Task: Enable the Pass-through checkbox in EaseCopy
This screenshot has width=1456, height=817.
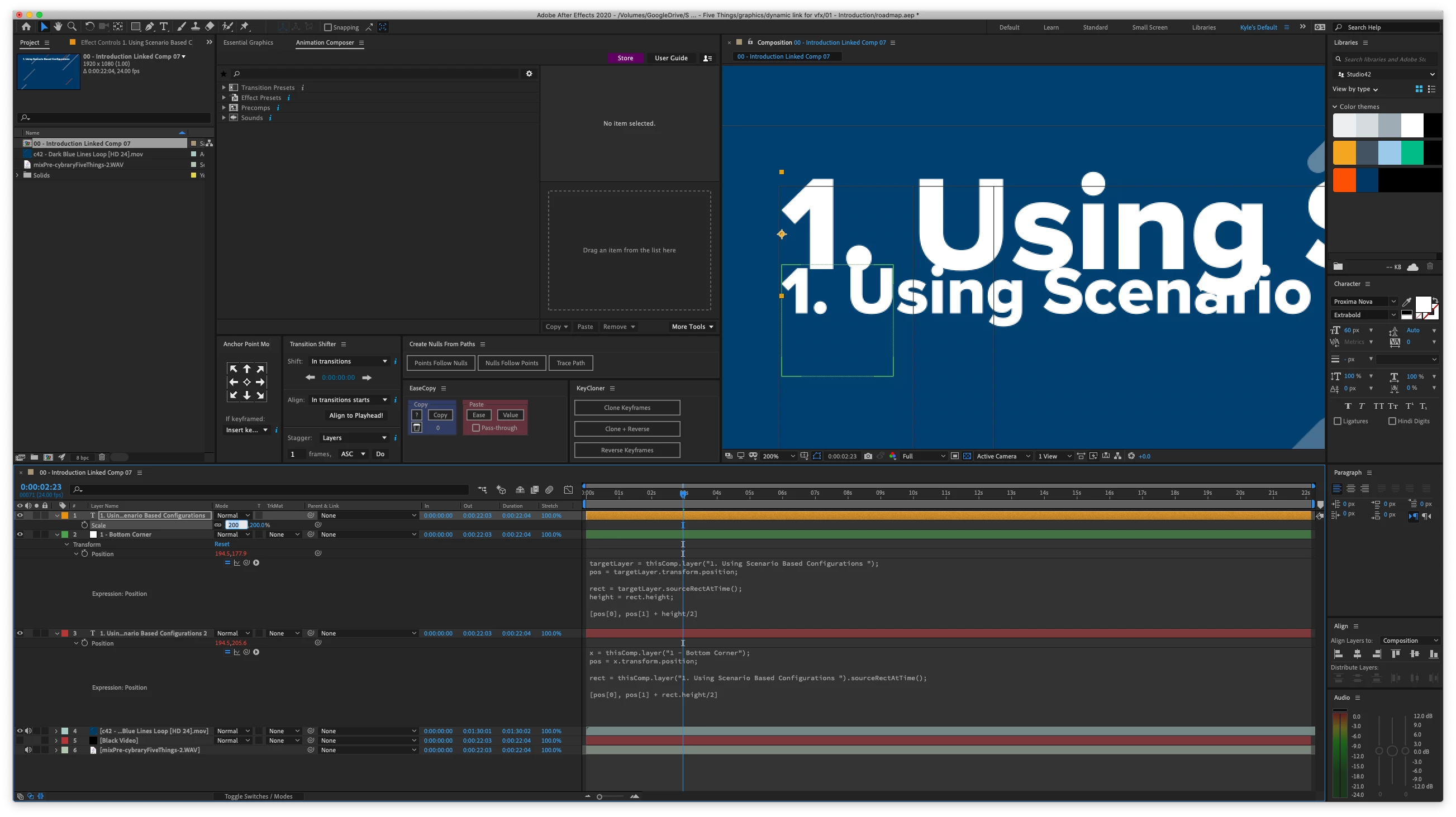Action: [x=476, y=428]
